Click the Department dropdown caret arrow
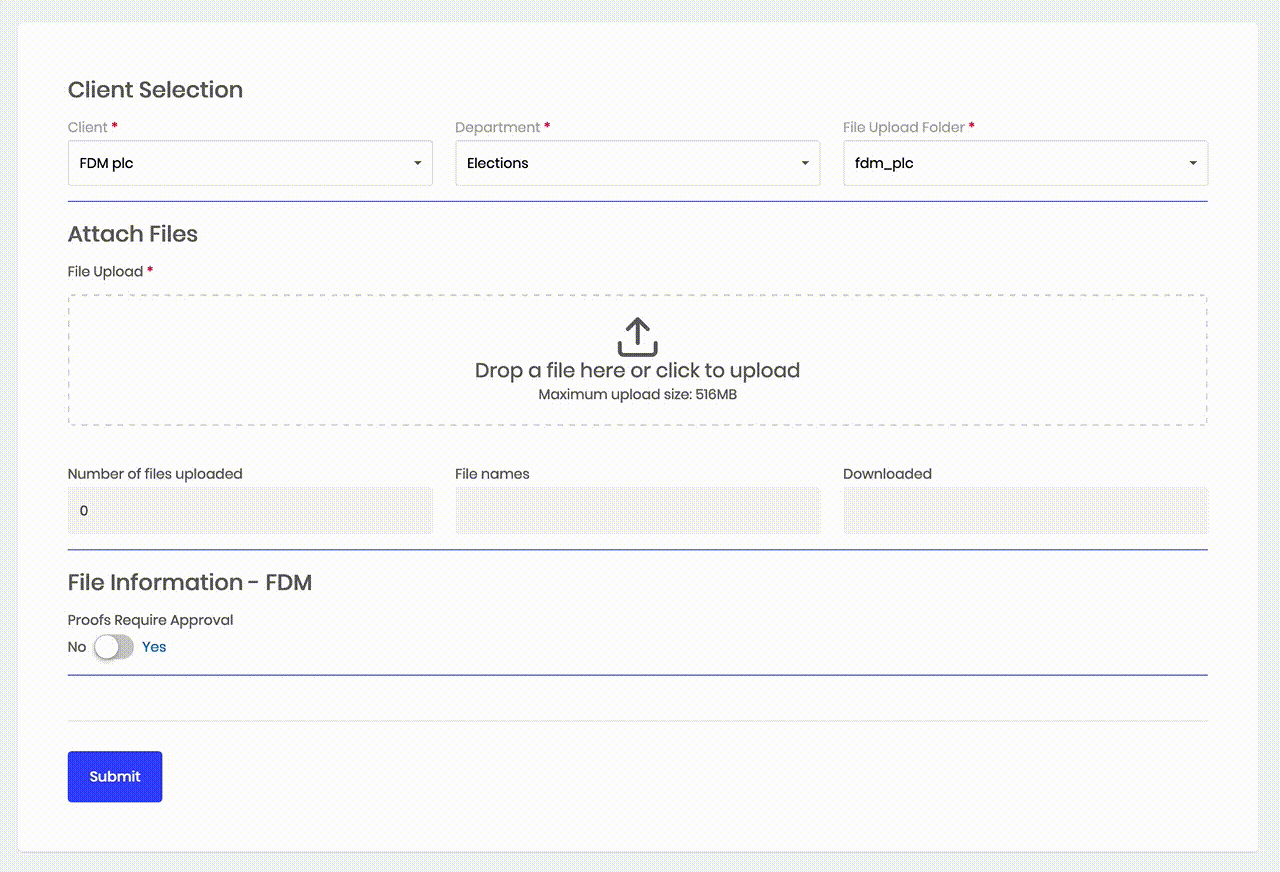 (805, 164)
